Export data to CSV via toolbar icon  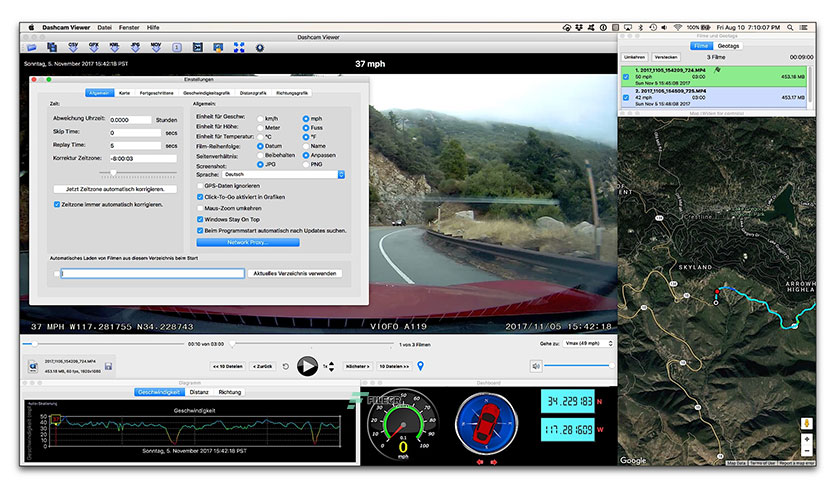pyautogui.click(x=73, y=47)
